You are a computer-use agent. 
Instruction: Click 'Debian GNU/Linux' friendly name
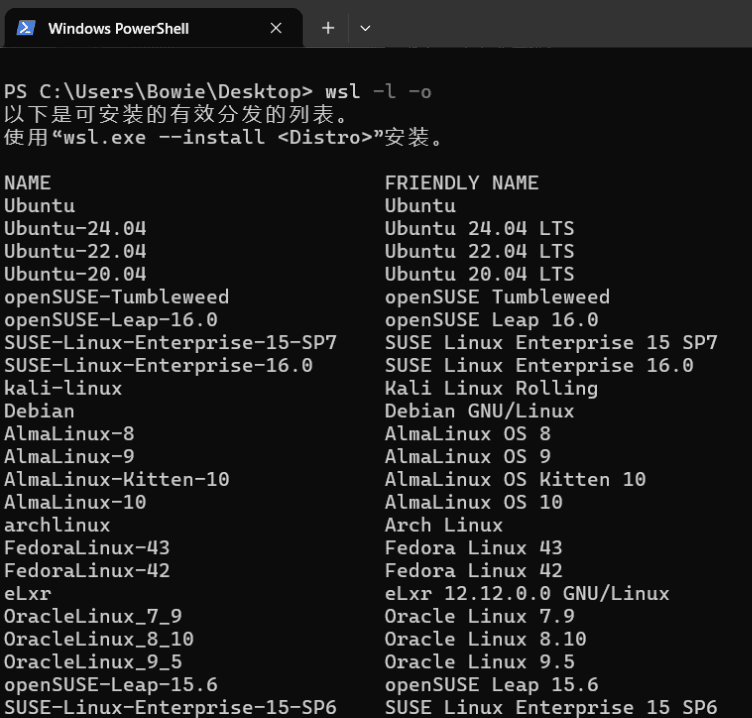[x=480, y=411]
